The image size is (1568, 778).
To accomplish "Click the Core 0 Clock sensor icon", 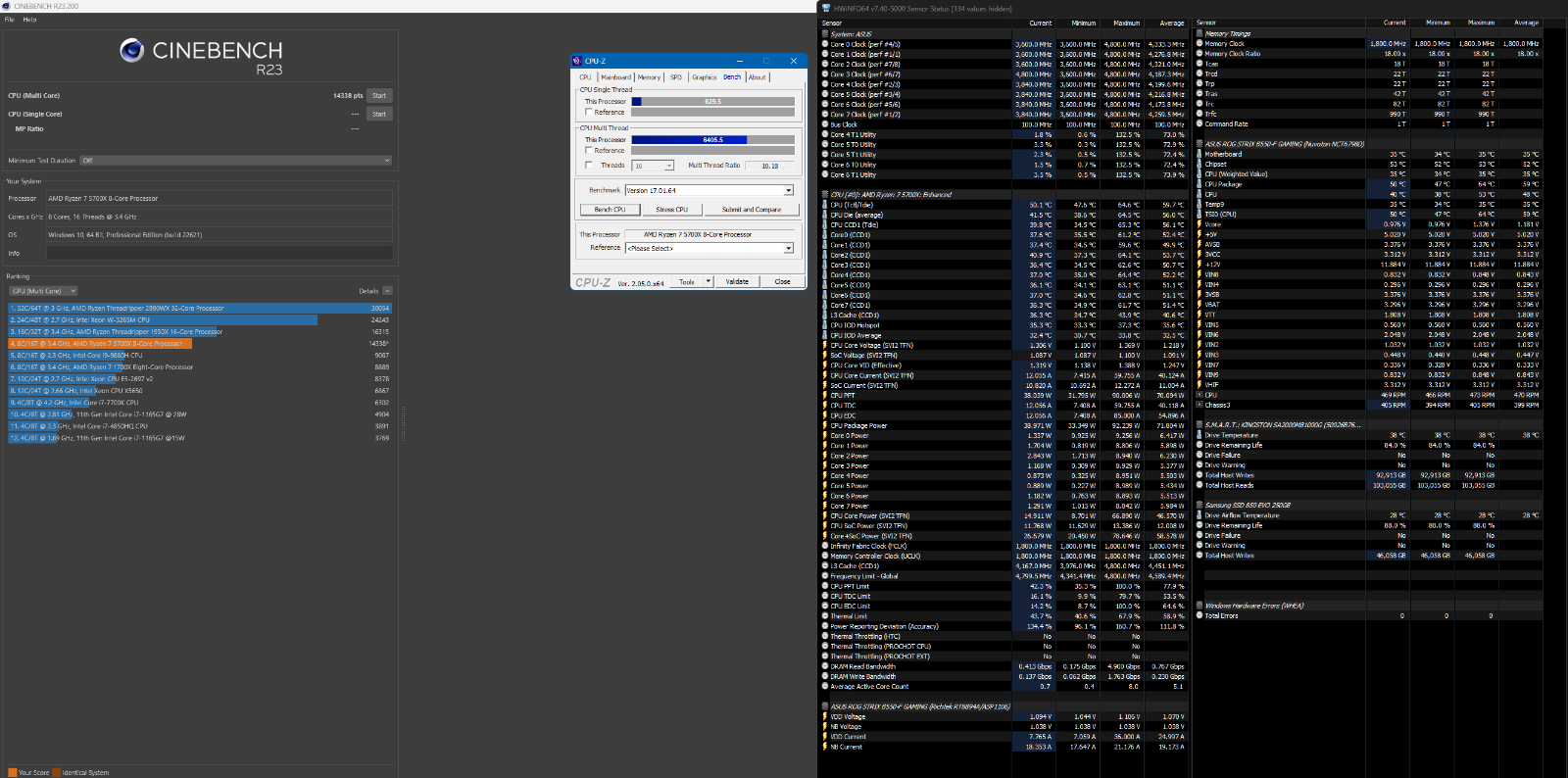I will (x=825, y=44).
